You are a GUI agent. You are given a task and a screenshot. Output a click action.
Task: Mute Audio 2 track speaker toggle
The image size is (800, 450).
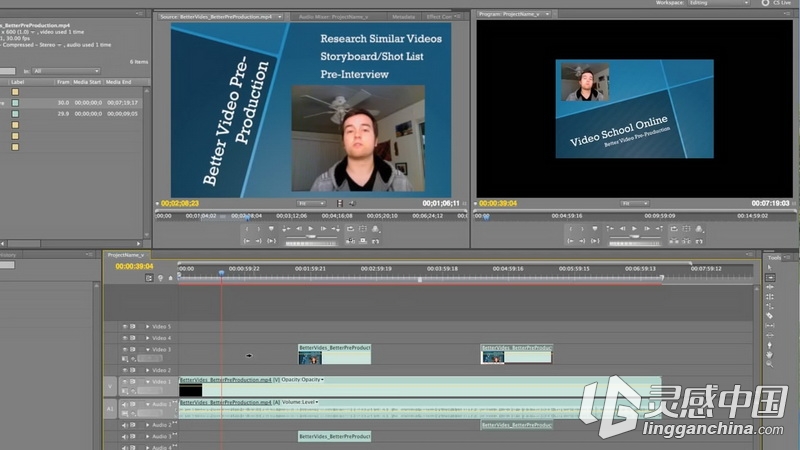click(124, 425)
